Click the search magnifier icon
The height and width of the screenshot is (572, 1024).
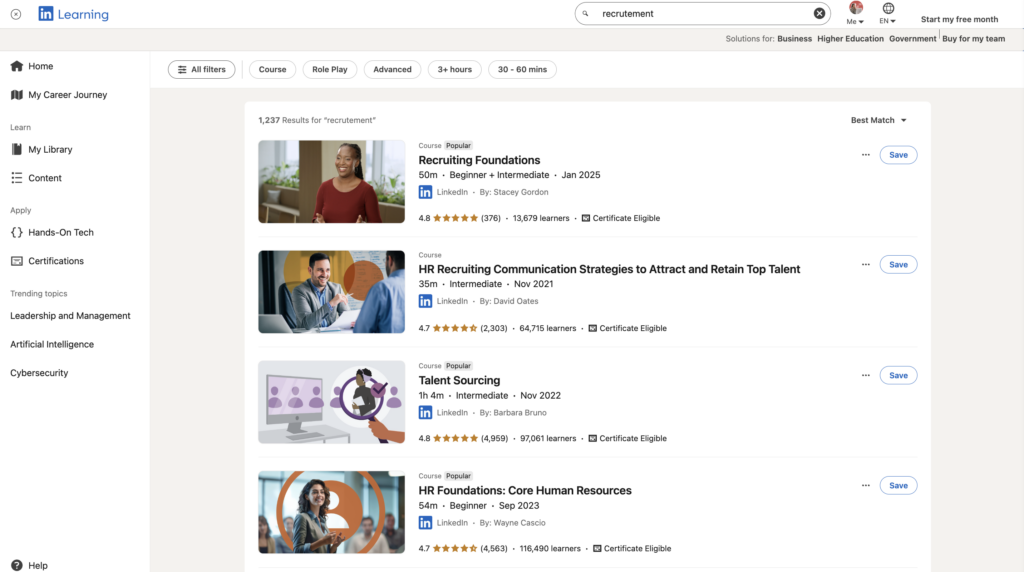tap(586, 13)
